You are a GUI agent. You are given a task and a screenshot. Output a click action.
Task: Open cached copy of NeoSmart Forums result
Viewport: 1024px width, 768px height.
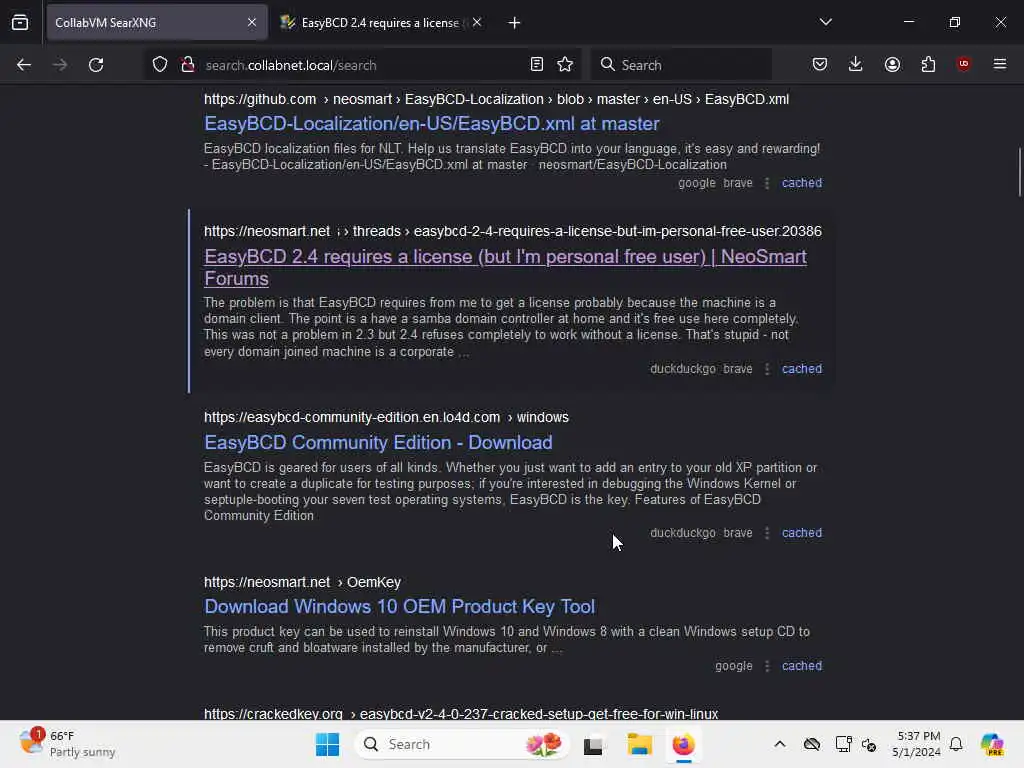click(x=802, y=369)
